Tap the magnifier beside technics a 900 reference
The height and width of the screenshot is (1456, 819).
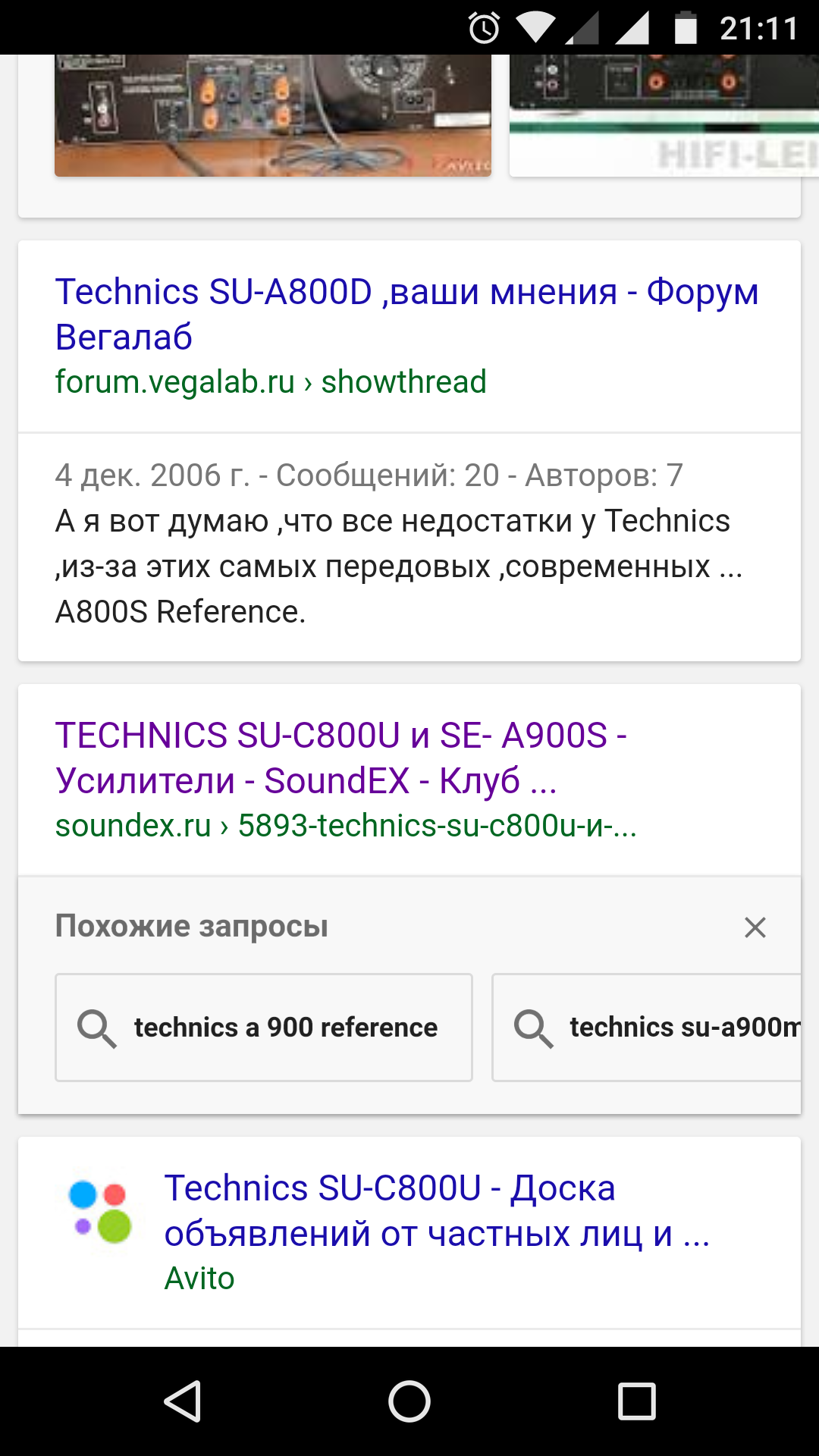96,1028
